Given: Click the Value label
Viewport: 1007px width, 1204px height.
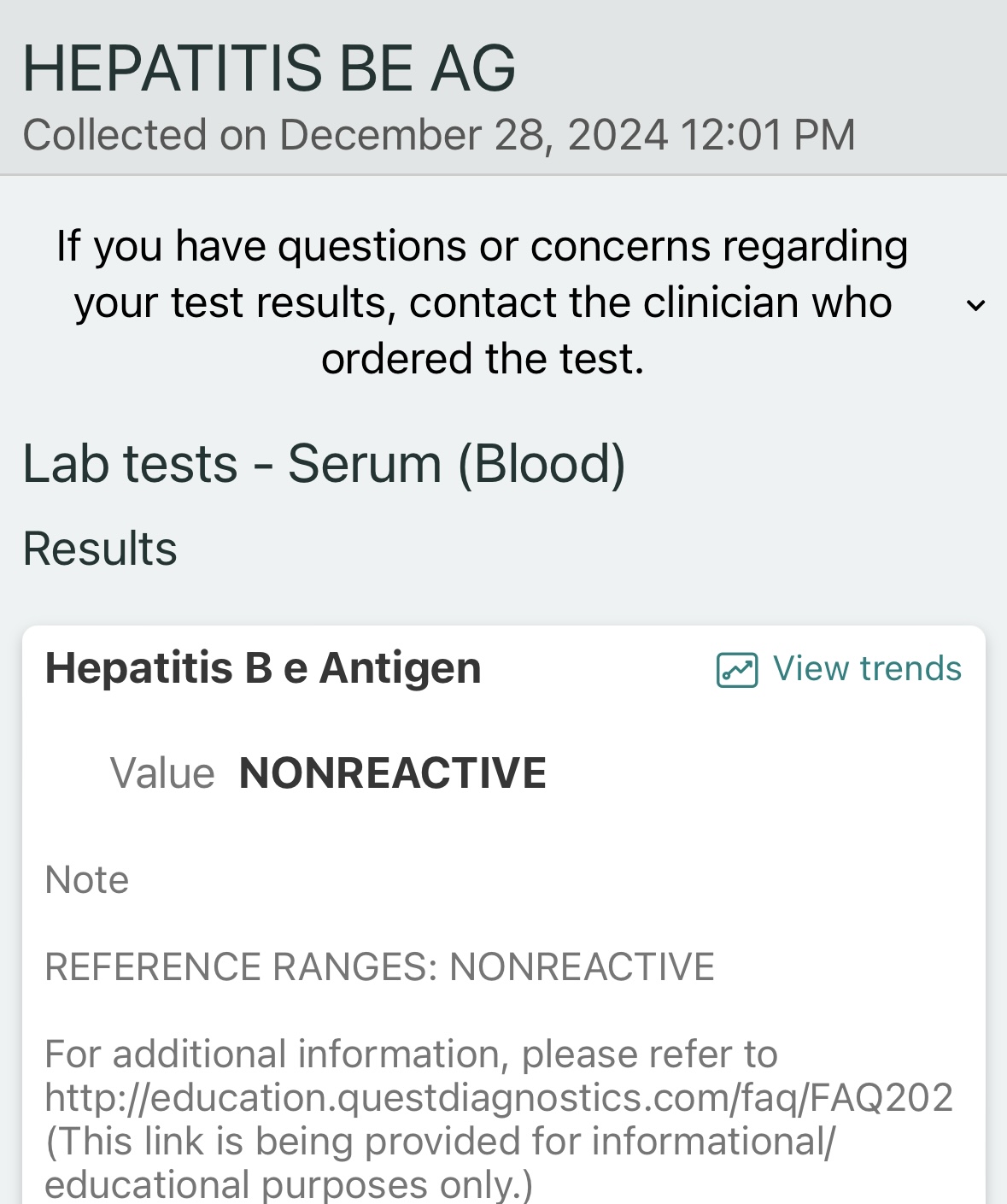Looking at the screenshot, I should coord(162,773).
